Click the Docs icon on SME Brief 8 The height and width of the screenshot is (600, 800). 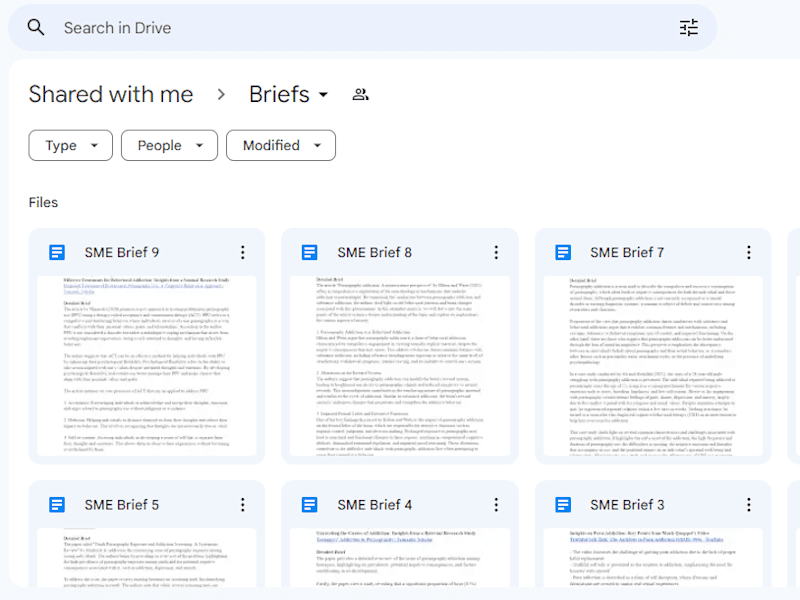(x=310, y=252)
